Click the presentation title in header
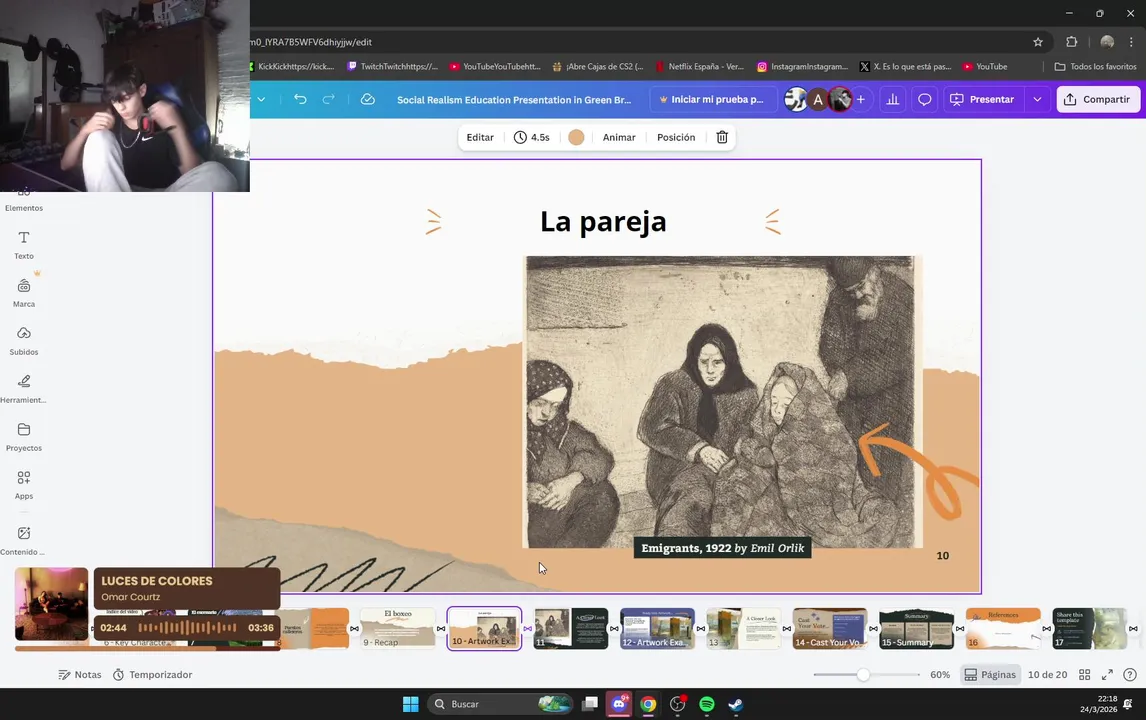This screenshot has width=1146, height=720. (x=514, y=99)
